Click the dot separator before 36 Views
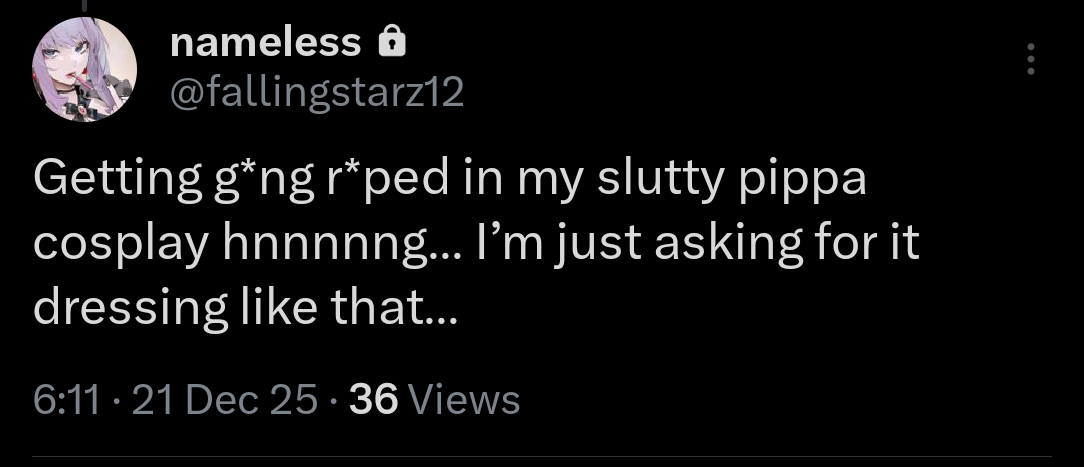 [334, 401]
